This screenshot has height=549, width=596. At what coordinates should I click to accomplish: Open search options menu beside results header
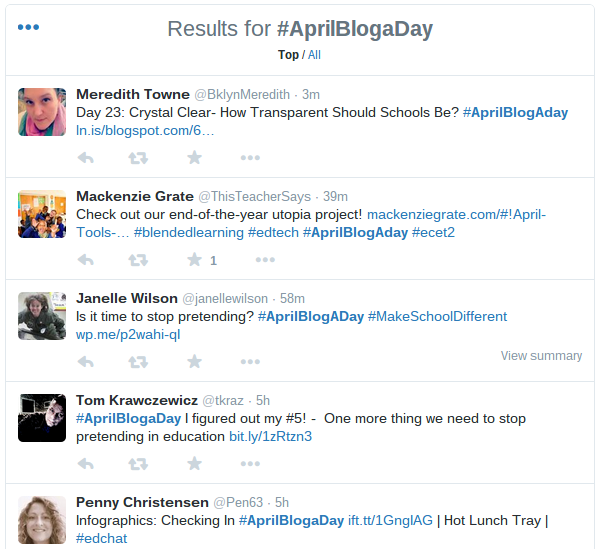[x=29, y=27]
